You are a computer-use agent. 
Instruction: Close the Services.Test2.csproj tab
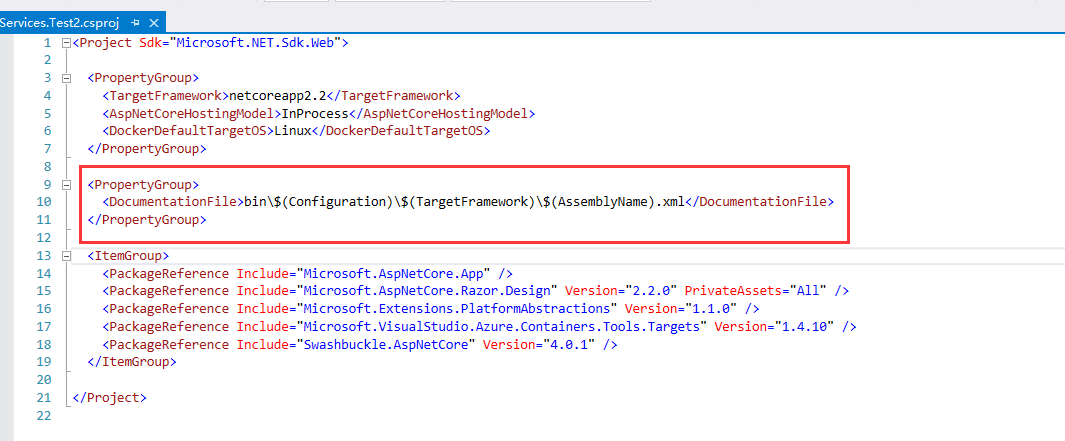(x=153, y=23)
